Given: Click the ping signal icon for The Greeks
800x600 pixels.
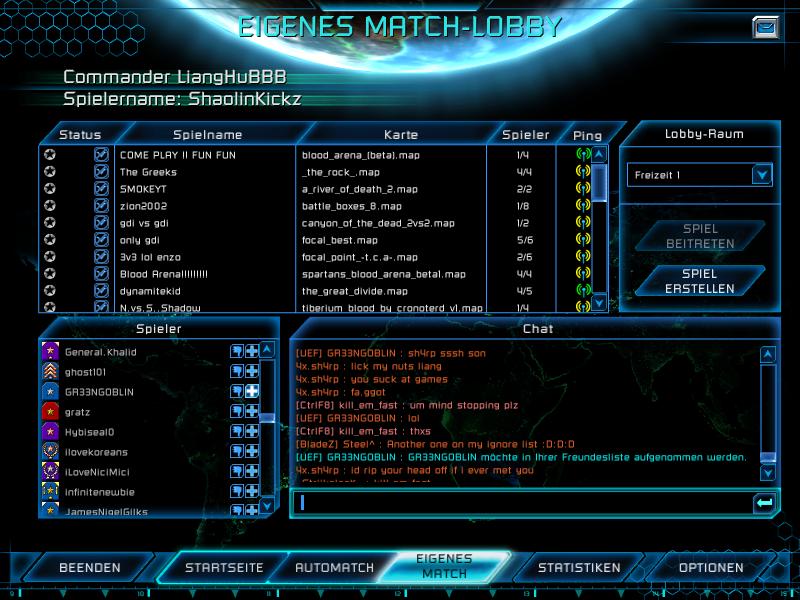Looking at the screenshot, I should pyautogui.click(x=583, y=172).
